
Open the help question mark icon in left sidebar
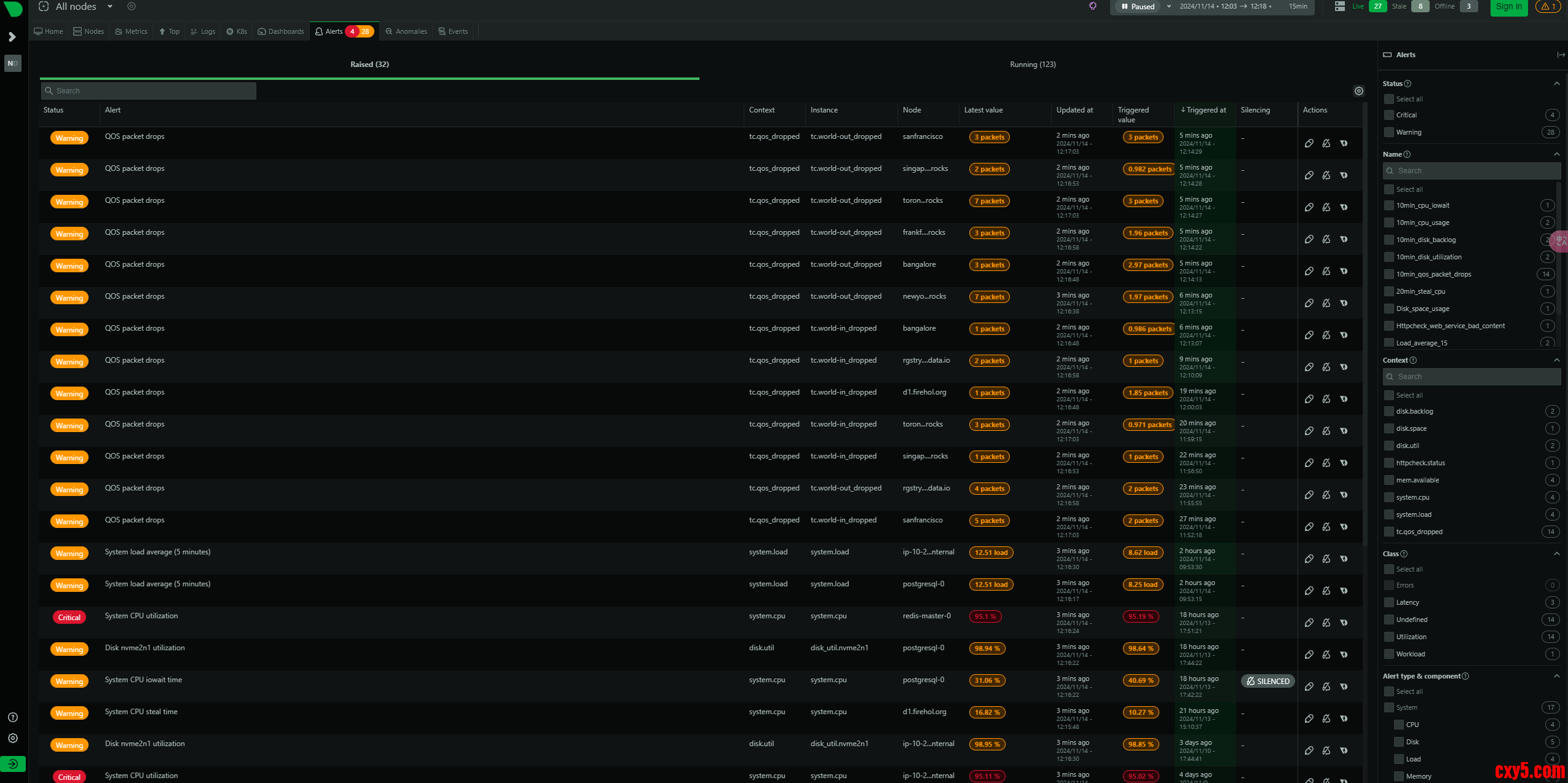[x=12, y=717]
